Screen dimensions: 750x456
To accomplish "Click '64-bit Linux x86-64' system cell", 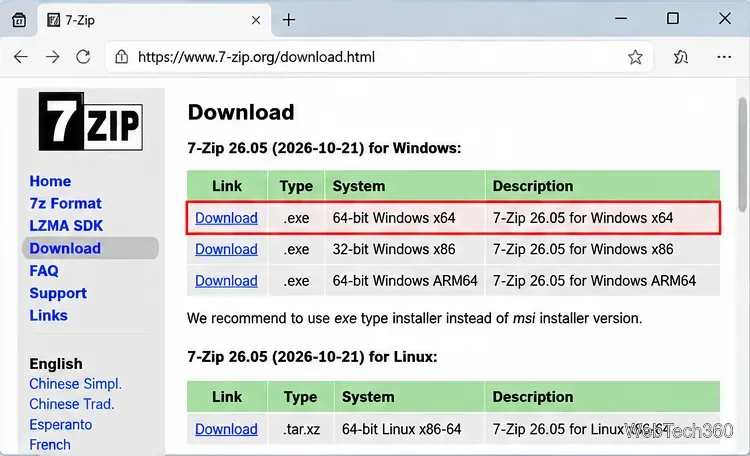I will click(x=401, y=429).
